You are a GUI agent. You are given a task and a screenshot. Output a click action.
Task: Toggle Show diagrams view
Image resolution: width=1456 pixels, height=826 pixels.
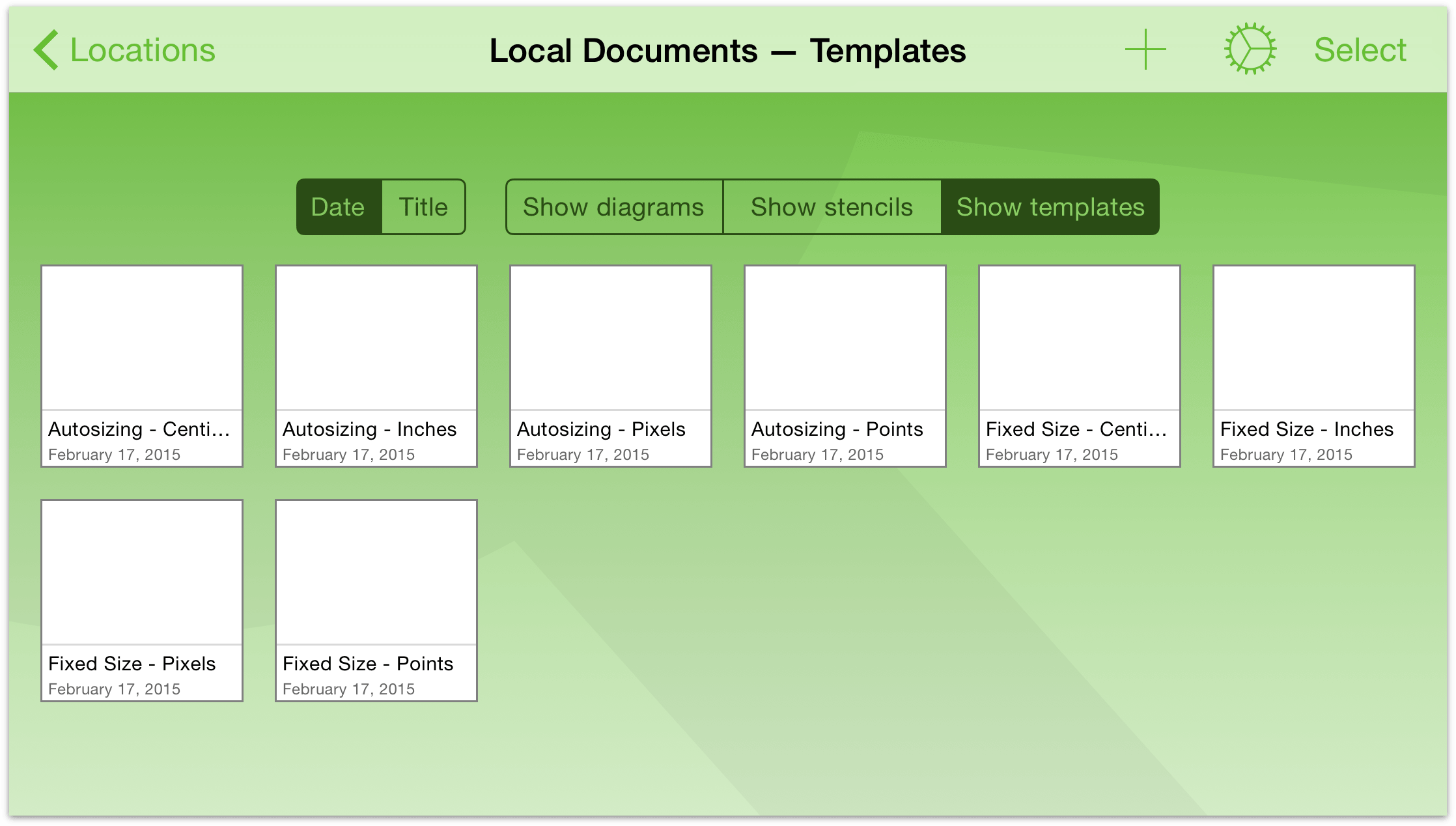tap(613, 207)
